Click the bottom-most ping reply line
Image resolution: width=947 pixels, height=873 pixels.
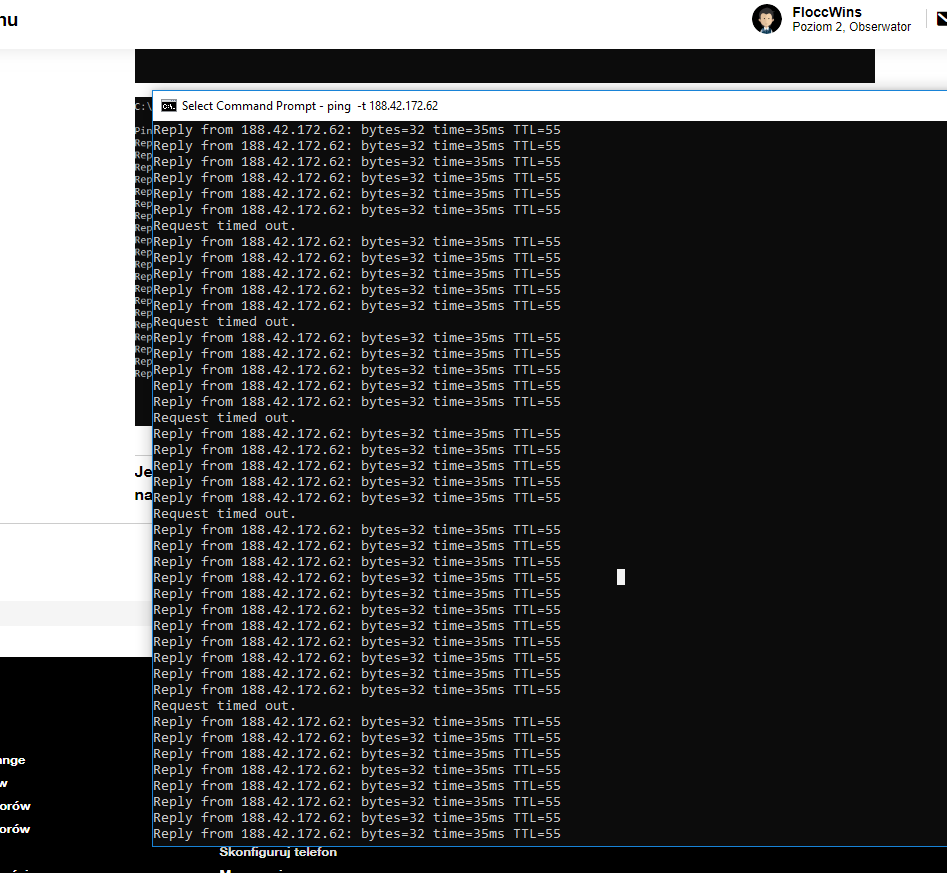356,834
